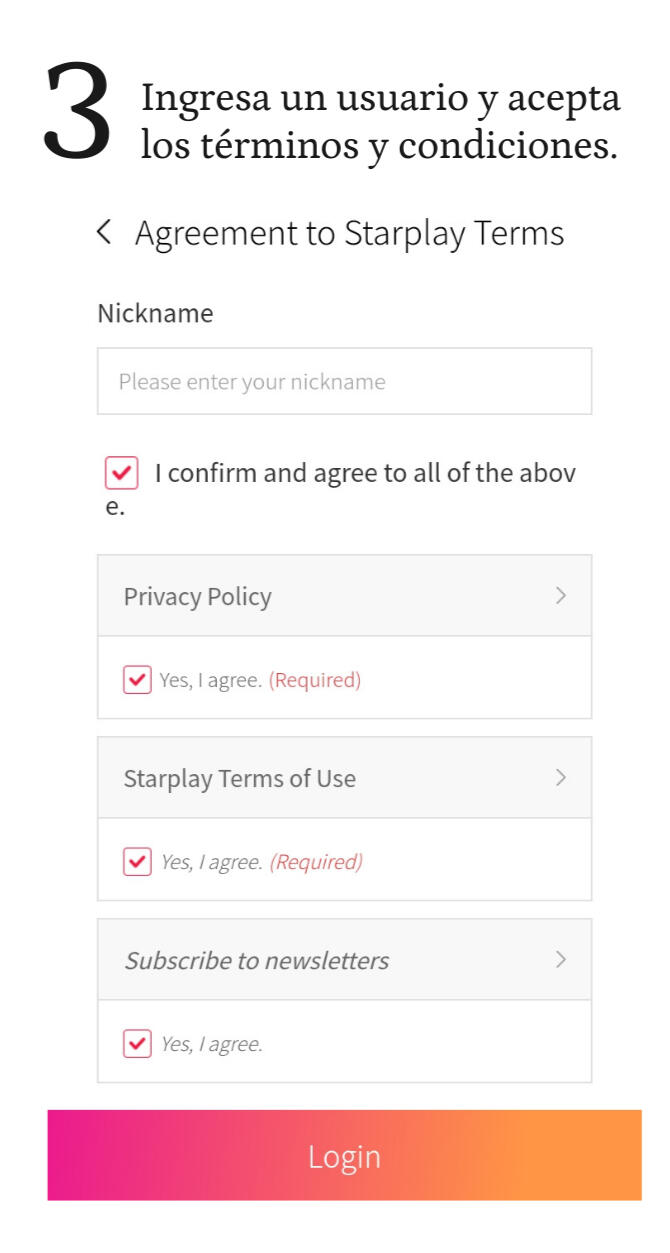Click the 'I confirm and agree' label text
Viewport: 670px width, 1253px height.
pos(365,473)
